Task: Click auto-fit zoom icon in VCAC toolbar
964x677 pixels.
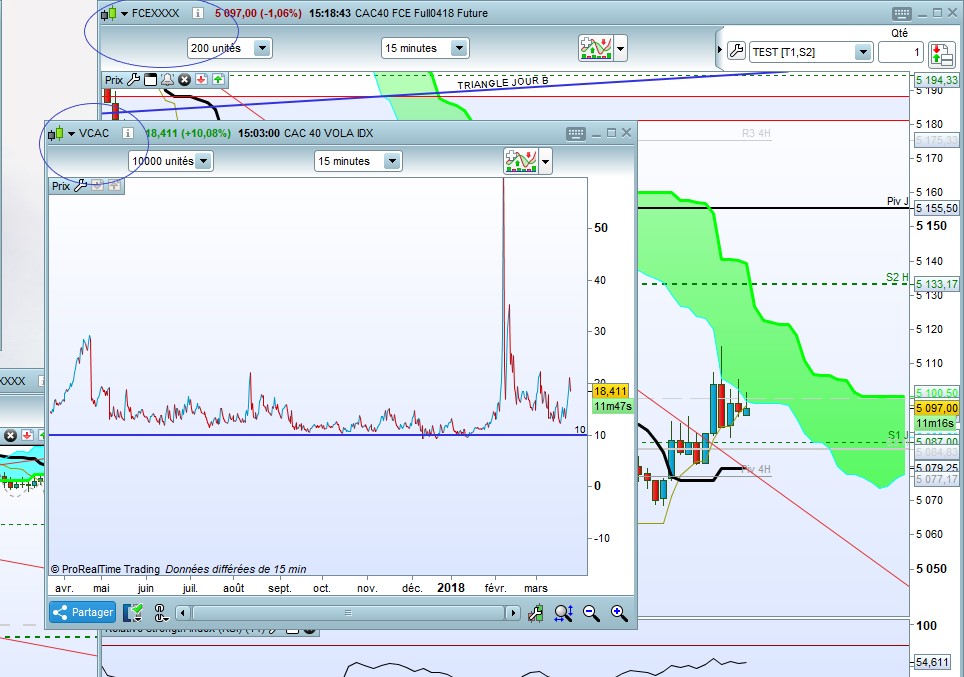Action: point(564,613)
